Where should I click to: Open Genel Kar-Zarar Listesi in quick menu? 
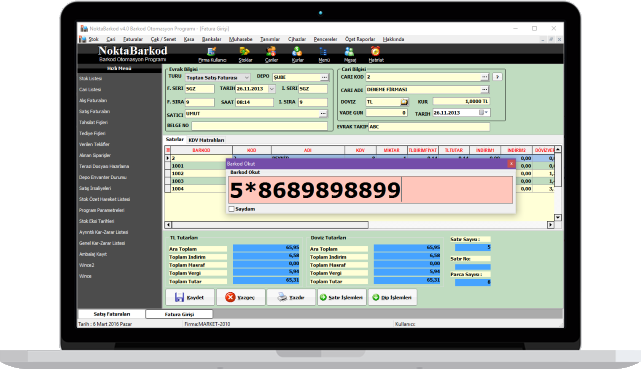(x=102, y=243)
